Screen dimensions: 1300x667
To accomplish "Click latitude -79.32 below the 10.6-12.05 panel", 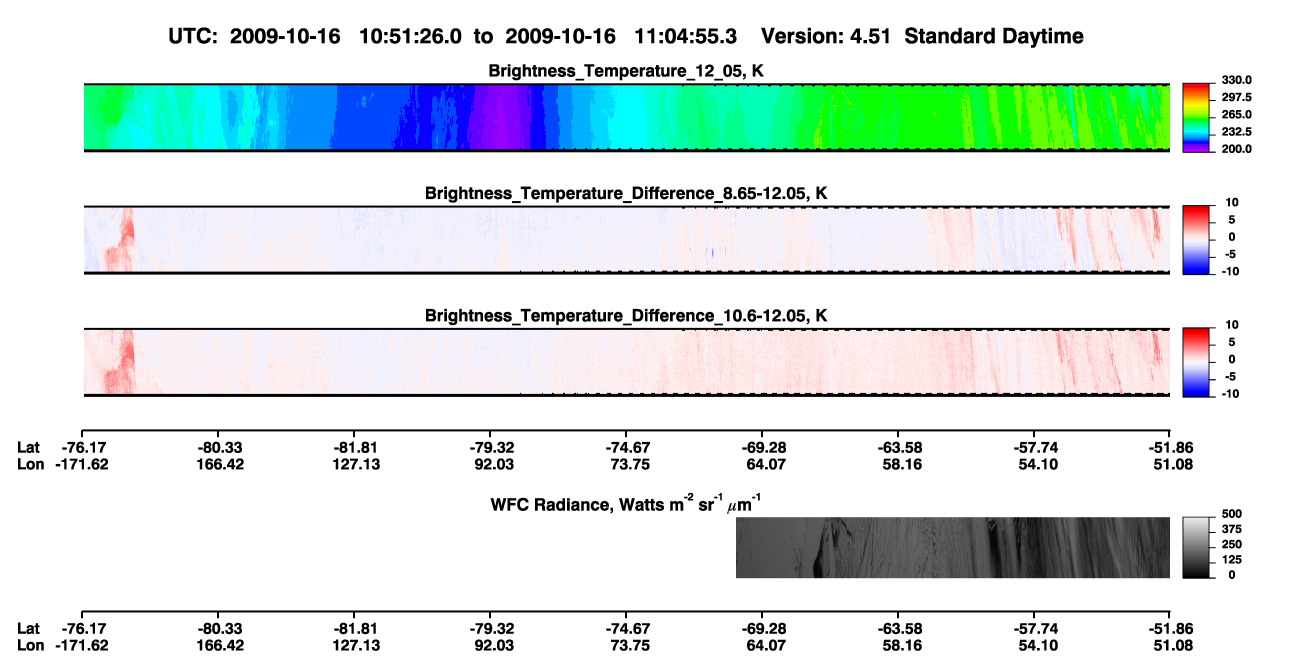I will point(491,448).
